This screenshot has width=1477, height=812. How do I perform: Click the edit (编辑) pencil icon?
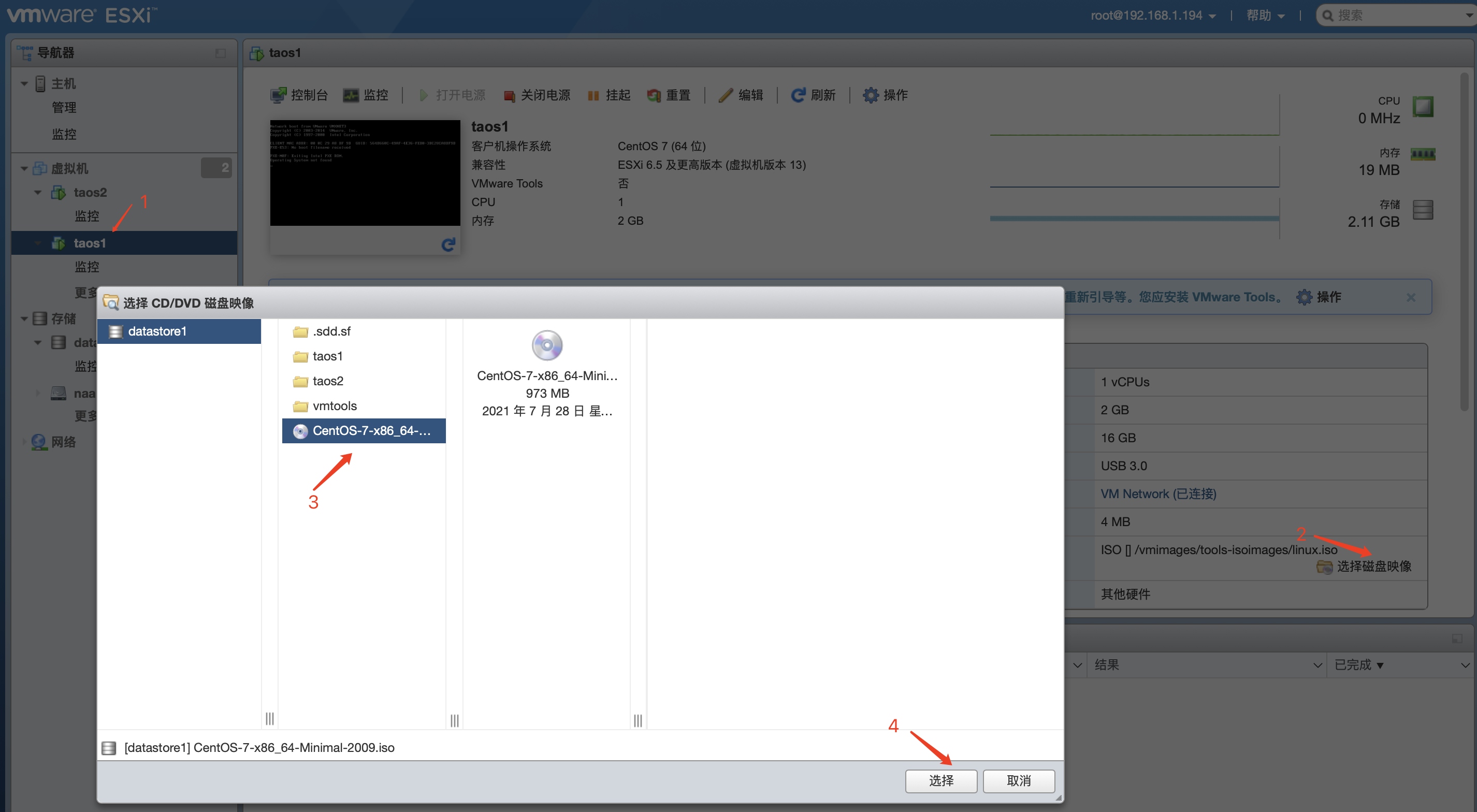pos(726,95)
